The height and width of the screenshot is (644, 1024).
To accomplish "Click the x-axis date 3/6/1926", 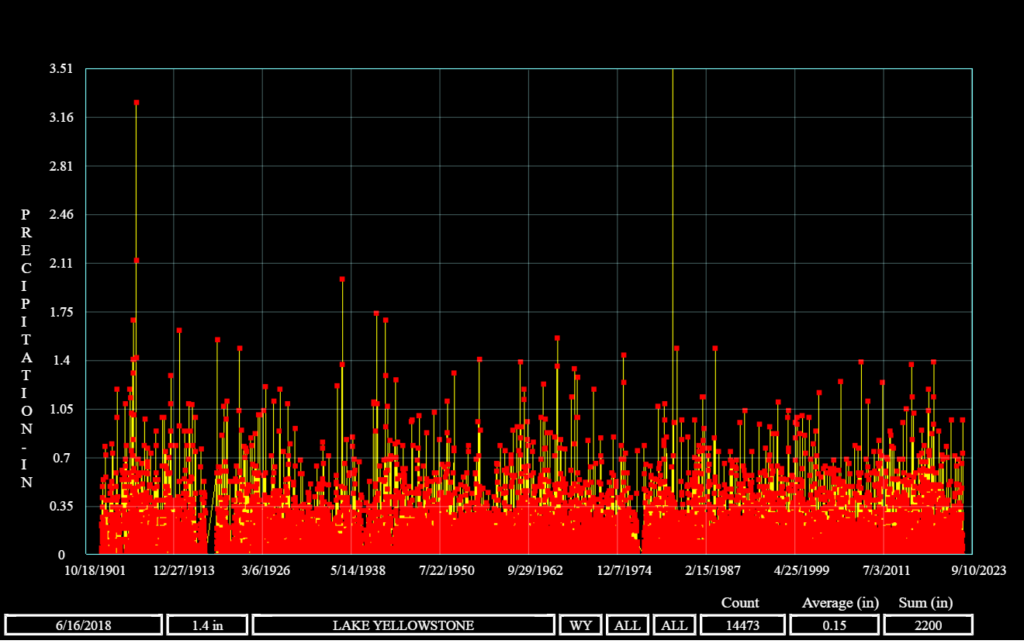I will [x=266, y=570].
